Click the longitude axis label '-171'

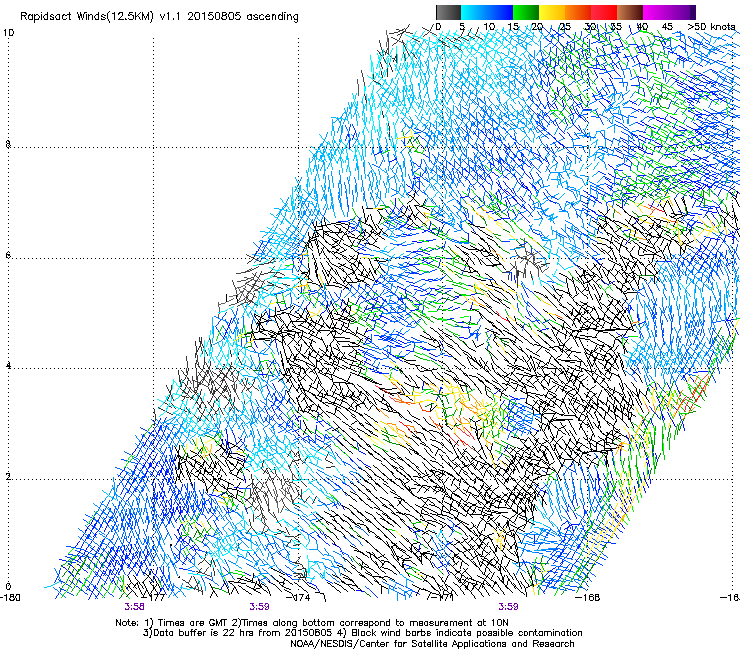443,598
